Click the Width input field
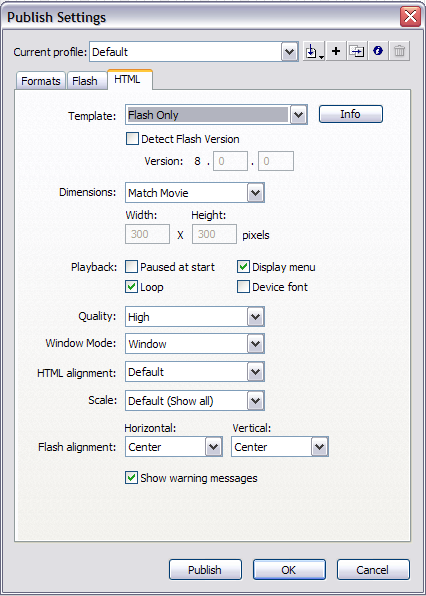This screenshot has width=426, height=596. tap(147, 234)
